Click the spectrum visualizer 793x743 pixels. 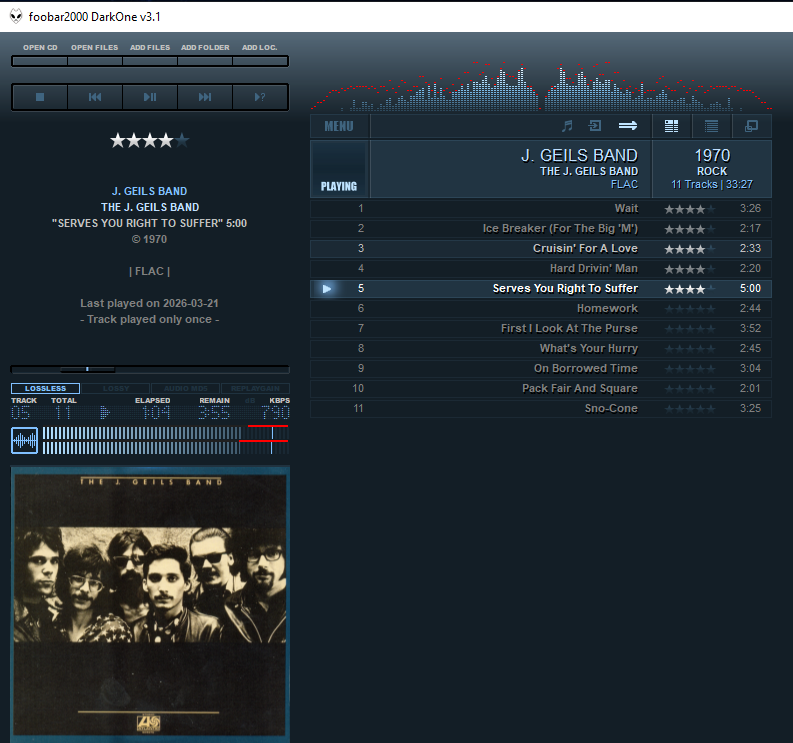pyautogui.click(x=541, y=86)
